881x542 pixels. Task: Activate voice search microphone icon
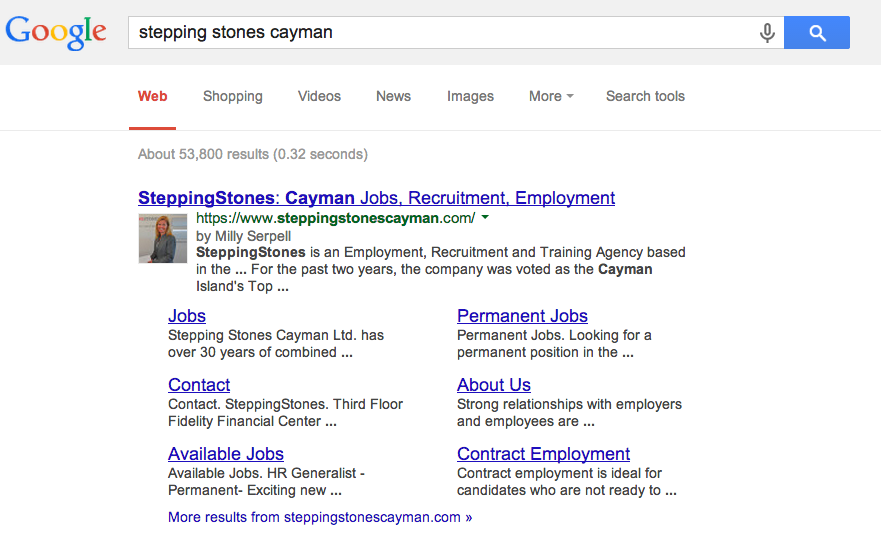pyautogui.click(x=767, y=33)
